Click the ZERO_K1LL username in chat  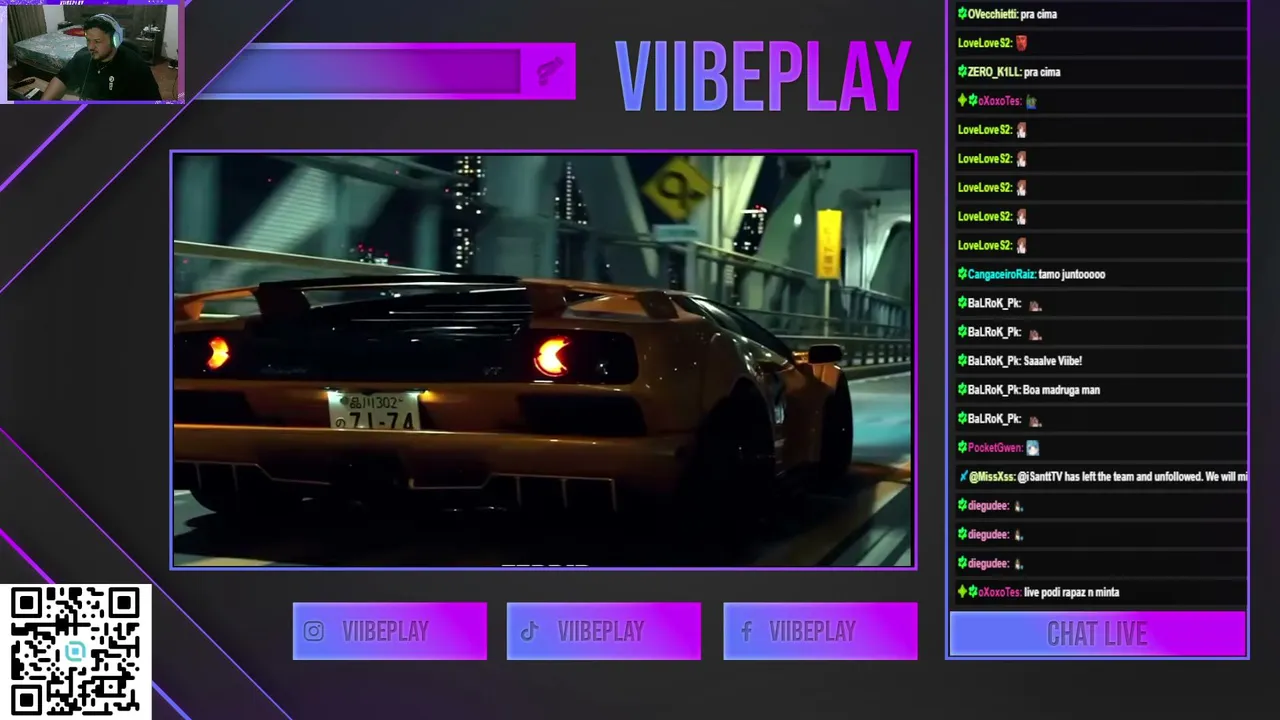tap(994, 72)
